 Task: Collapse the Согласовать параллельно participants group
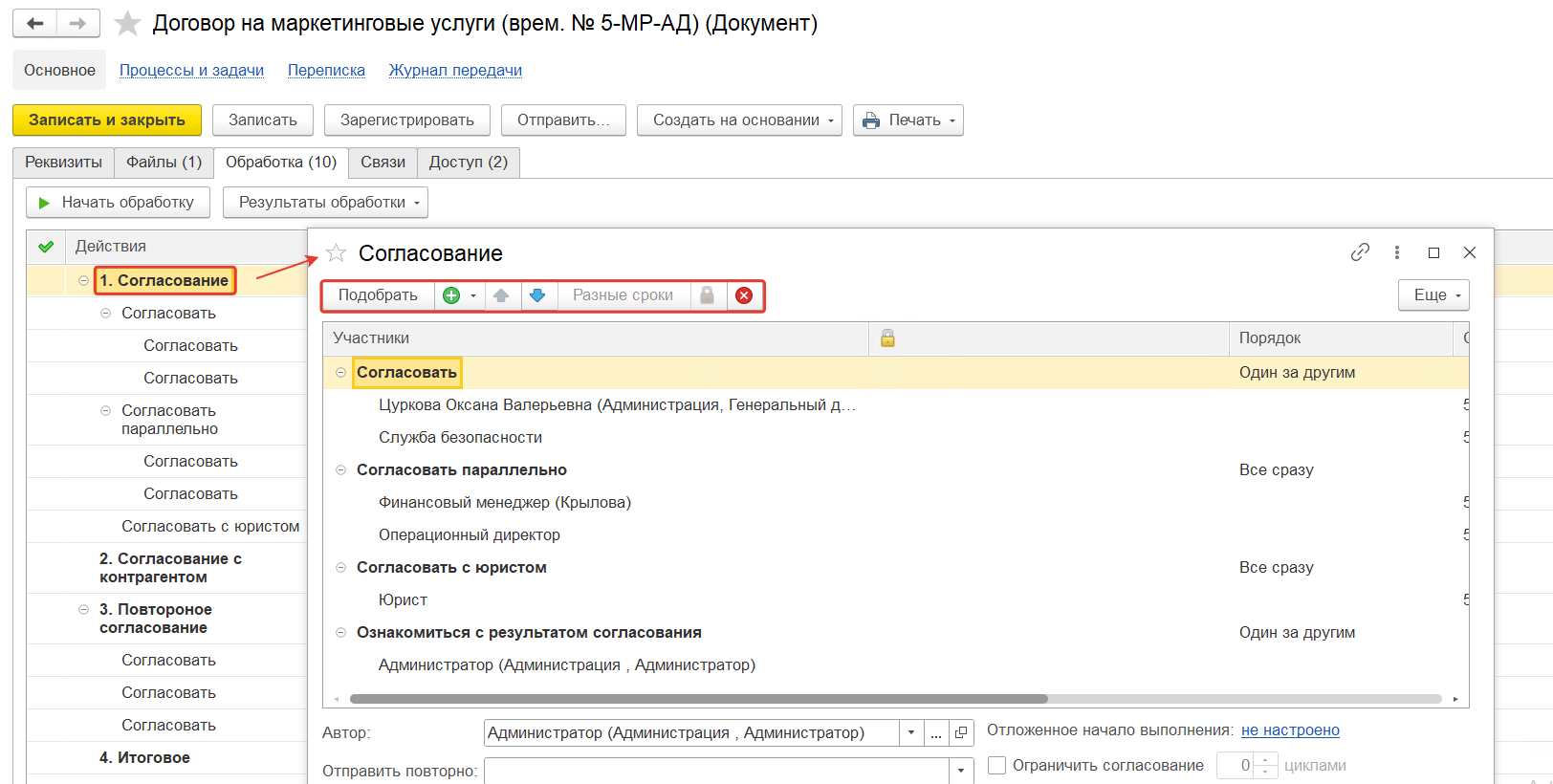point(340,470)
